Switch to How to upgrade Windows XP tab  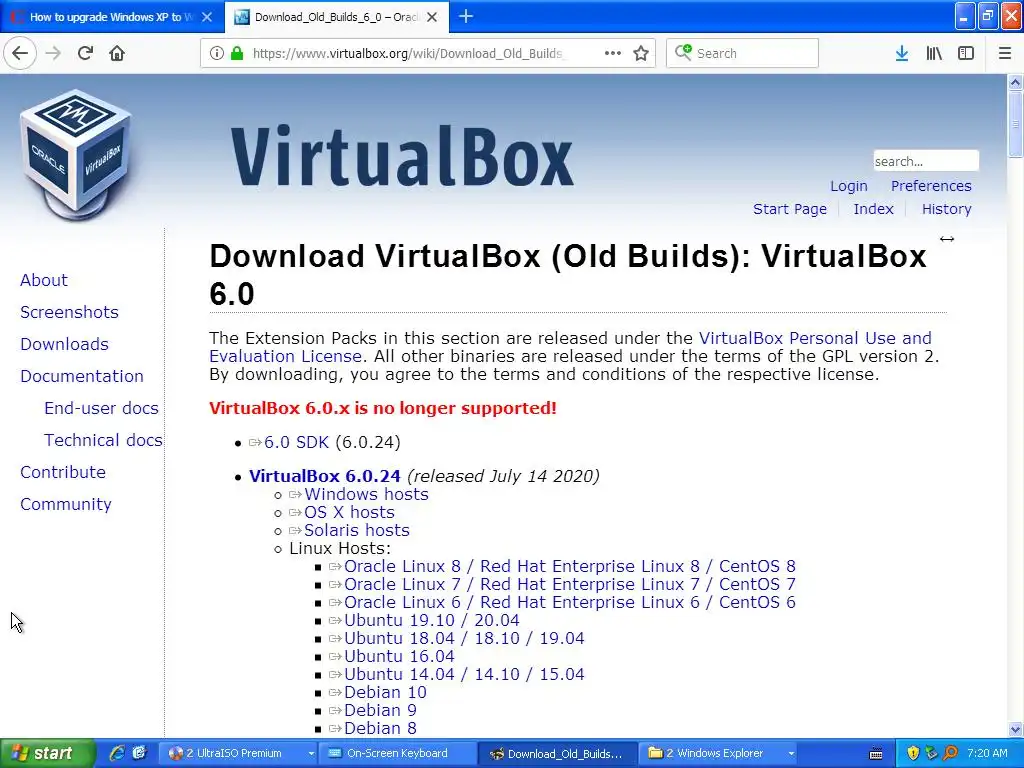(112, 17)
